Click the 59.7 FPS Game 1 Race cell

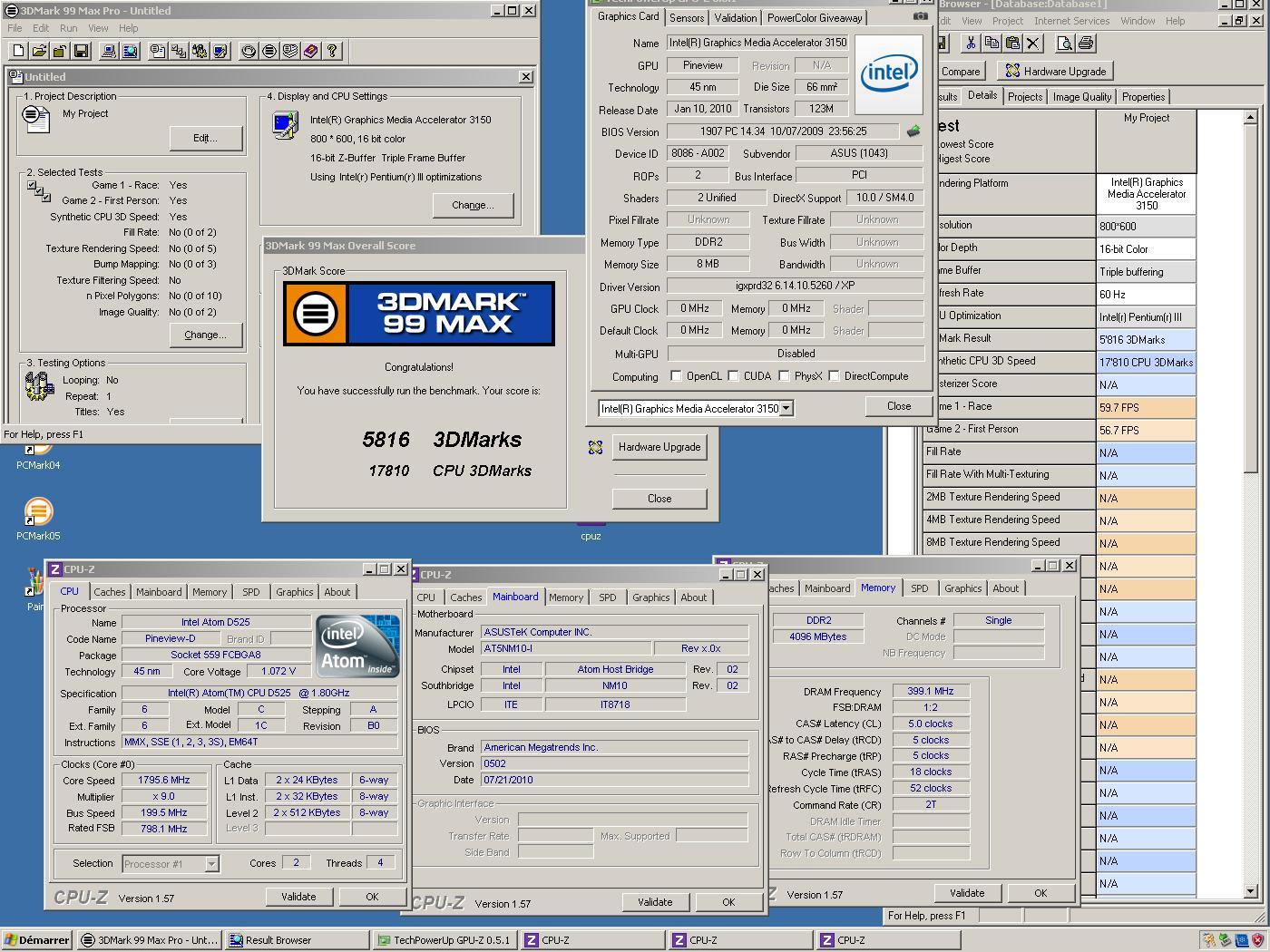[x=1146, y=408]
